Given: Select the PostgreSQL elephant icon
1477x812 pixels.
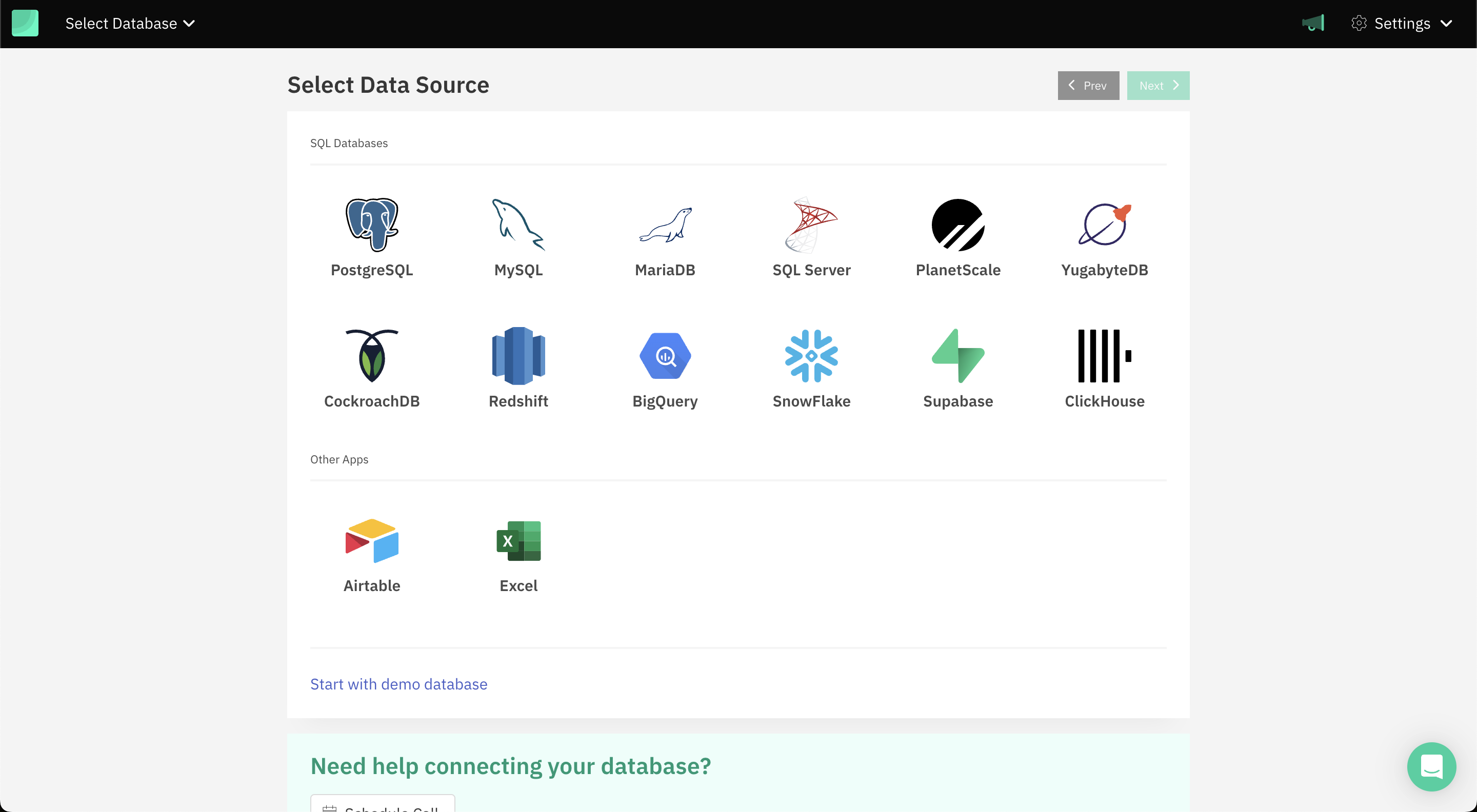Looking at the screenshot, I should point(371,225).
